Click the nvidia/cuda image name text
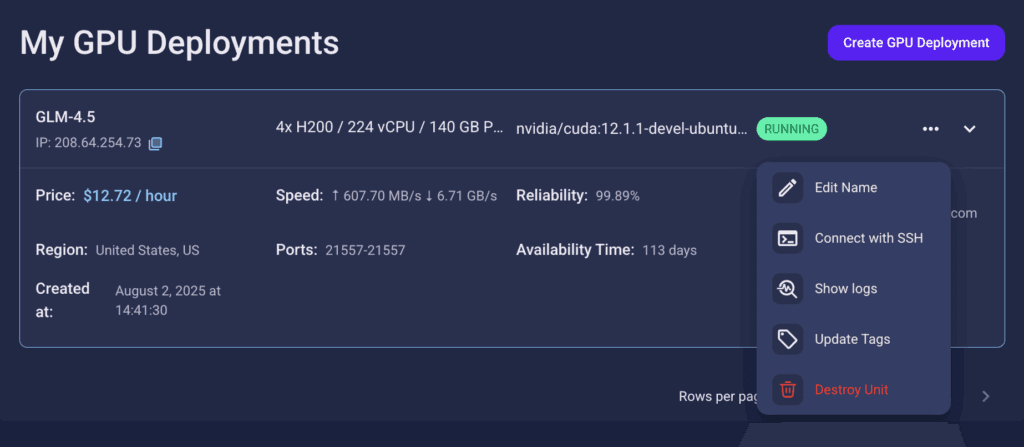The width and height of the screenshot is (1024, 447). click(631, 128)
